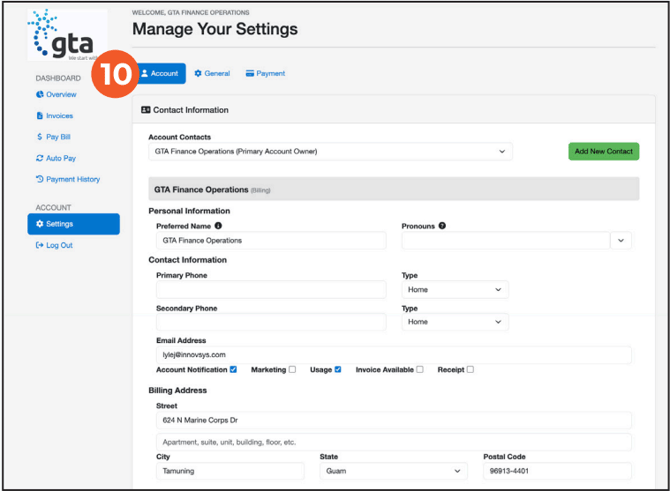The width and height of the screenshot is (670, 491).
Task: Click the Preferred Name field
Action: pos(271,241)
